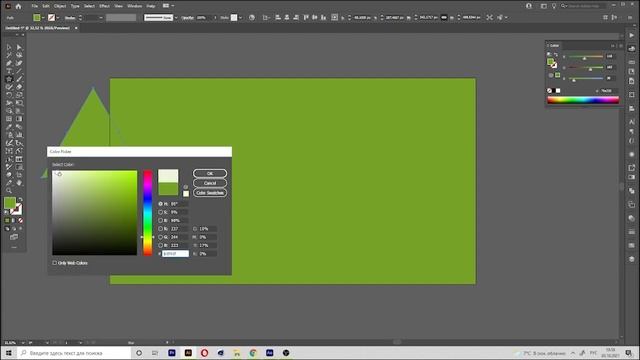The height and width of the screenshot is (360, 640).
Task: Open the Window menu
Action: (x=134, y=6)
